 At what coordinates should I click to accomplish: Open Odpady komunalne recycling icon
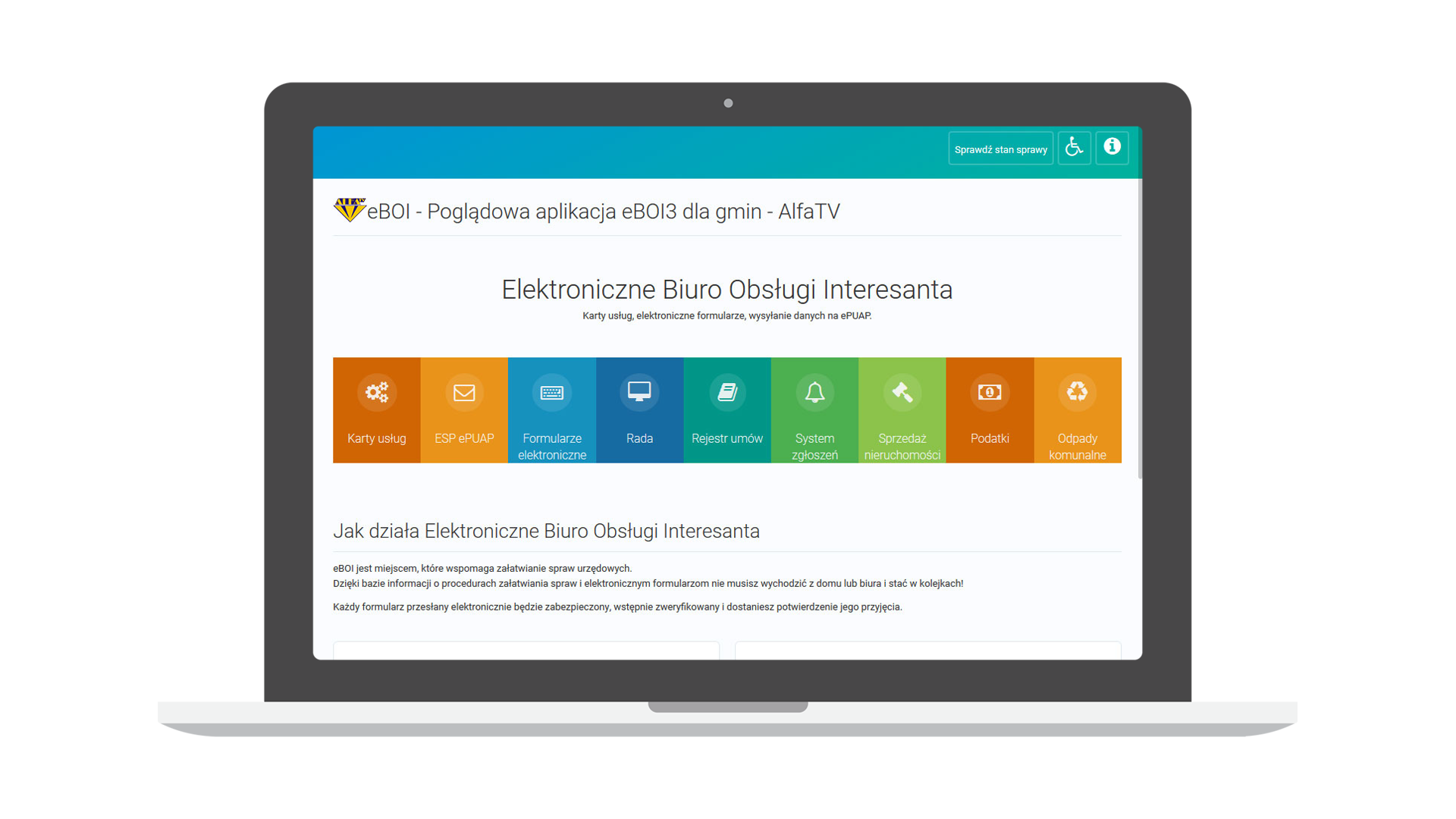1078,392
